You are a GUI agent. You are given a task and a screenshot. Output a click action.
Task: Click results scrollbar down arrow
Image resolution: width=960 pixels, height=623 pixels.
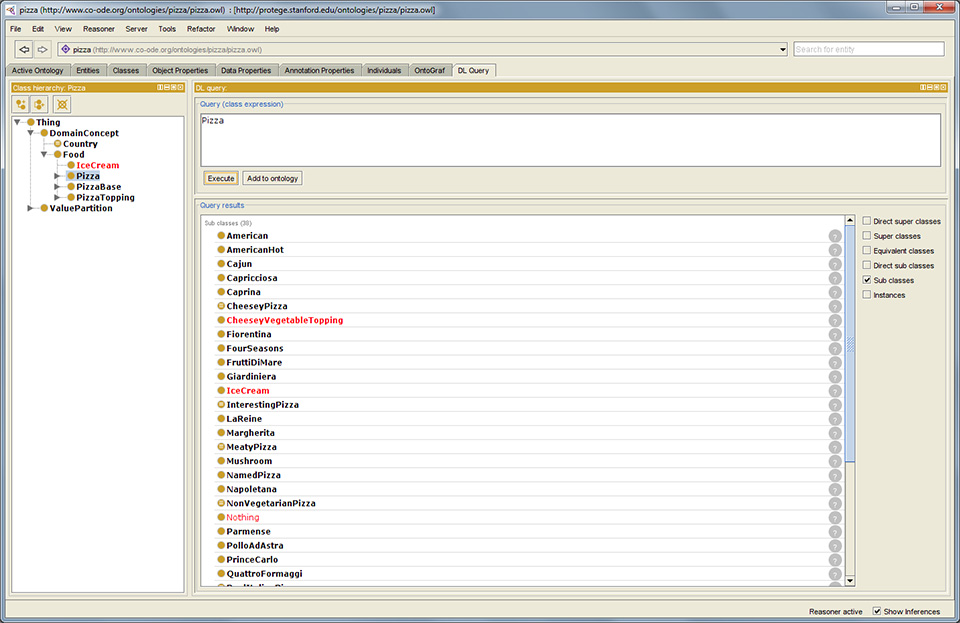(850, 580)
